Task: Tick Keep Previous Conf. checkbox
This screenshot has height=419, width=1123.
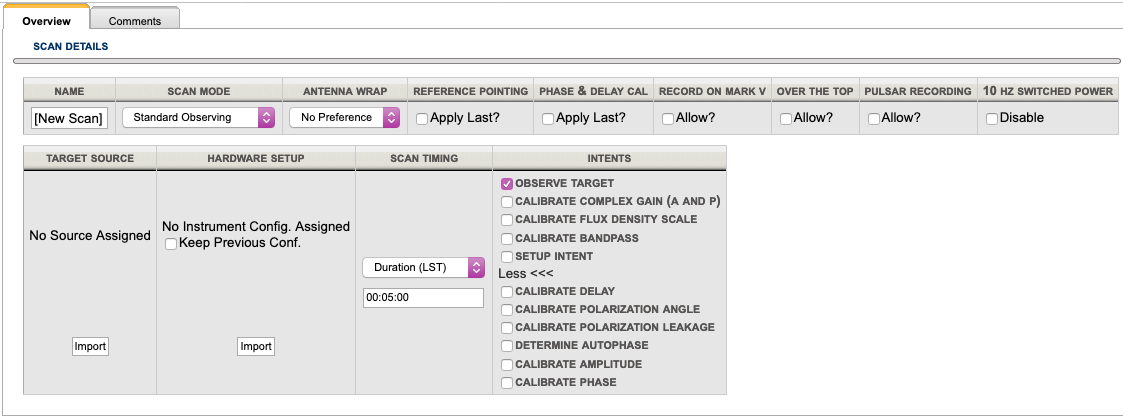Action: pyautogui.click(x=171, y=243)
